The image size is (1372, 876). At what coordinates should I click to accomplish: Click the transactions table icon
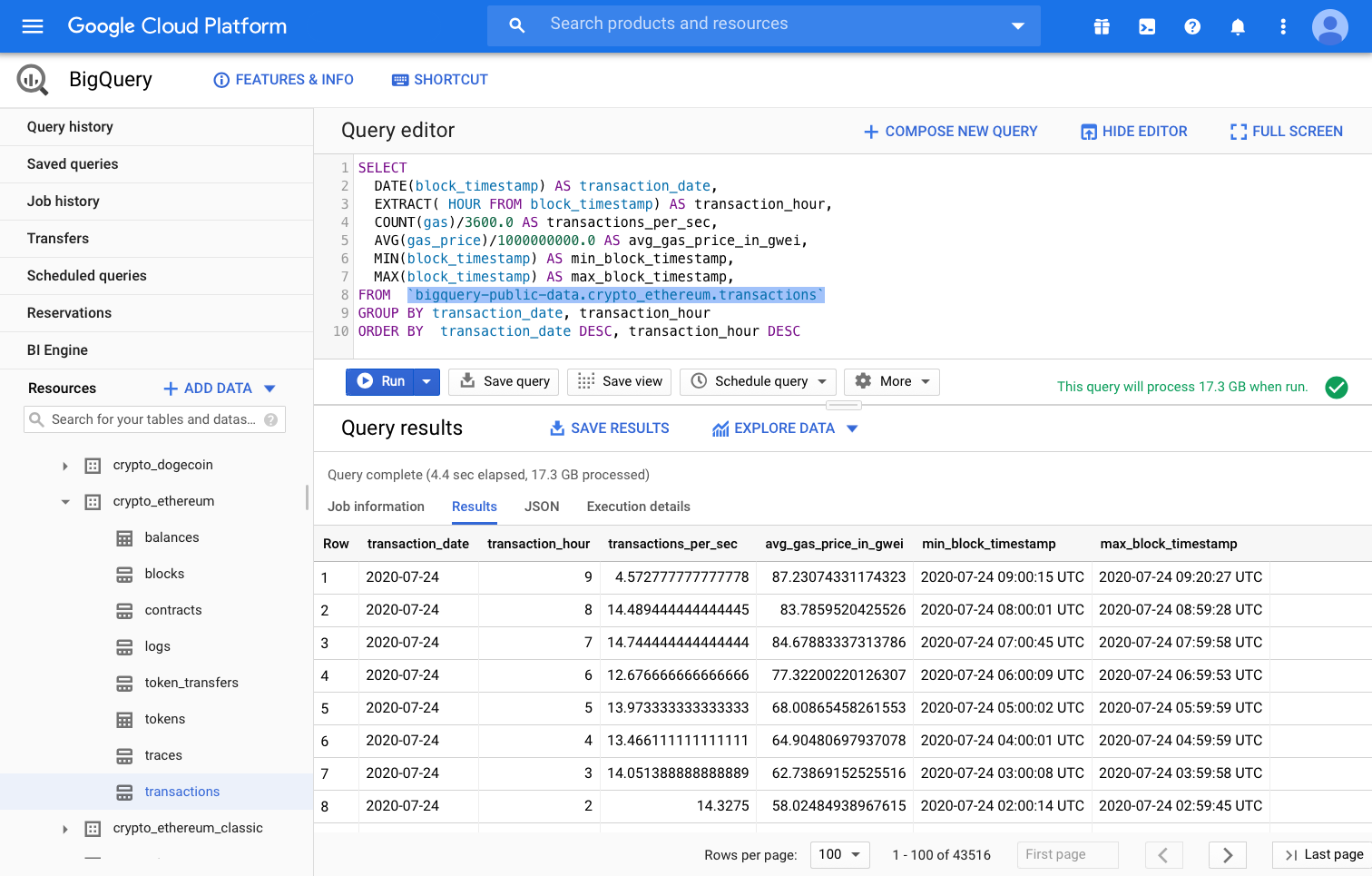124,792
